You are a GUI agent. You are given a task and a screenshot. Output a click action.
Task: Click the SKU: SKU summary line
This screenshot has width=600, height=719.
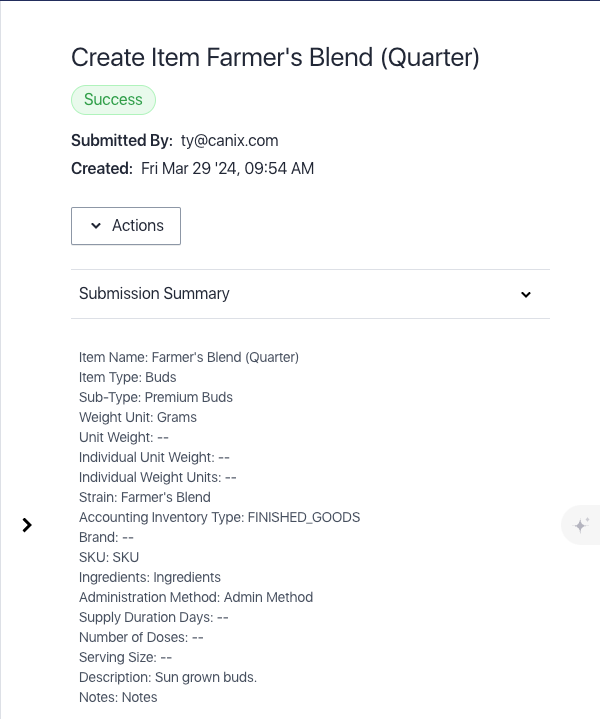[109, 557]
